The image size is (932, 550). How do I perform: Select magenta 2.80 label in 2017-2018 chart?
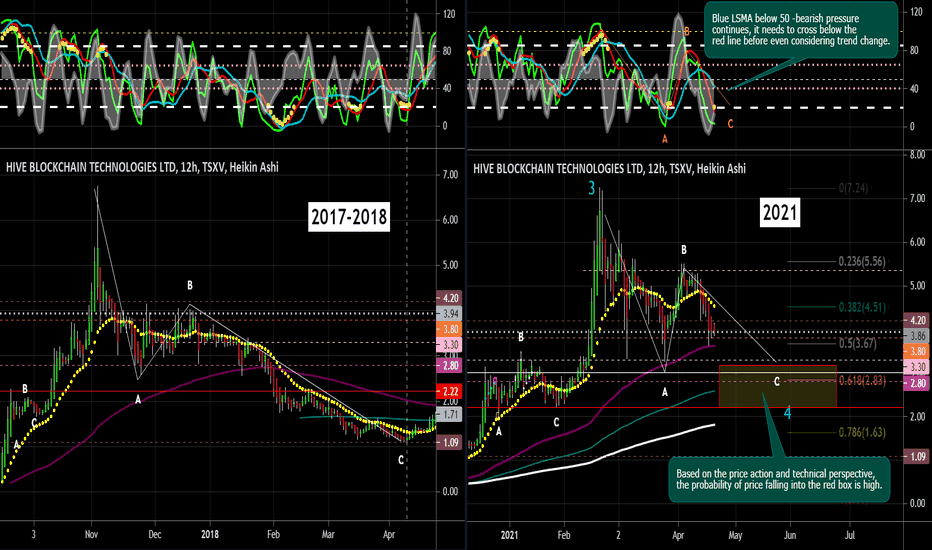click(449, 366)
